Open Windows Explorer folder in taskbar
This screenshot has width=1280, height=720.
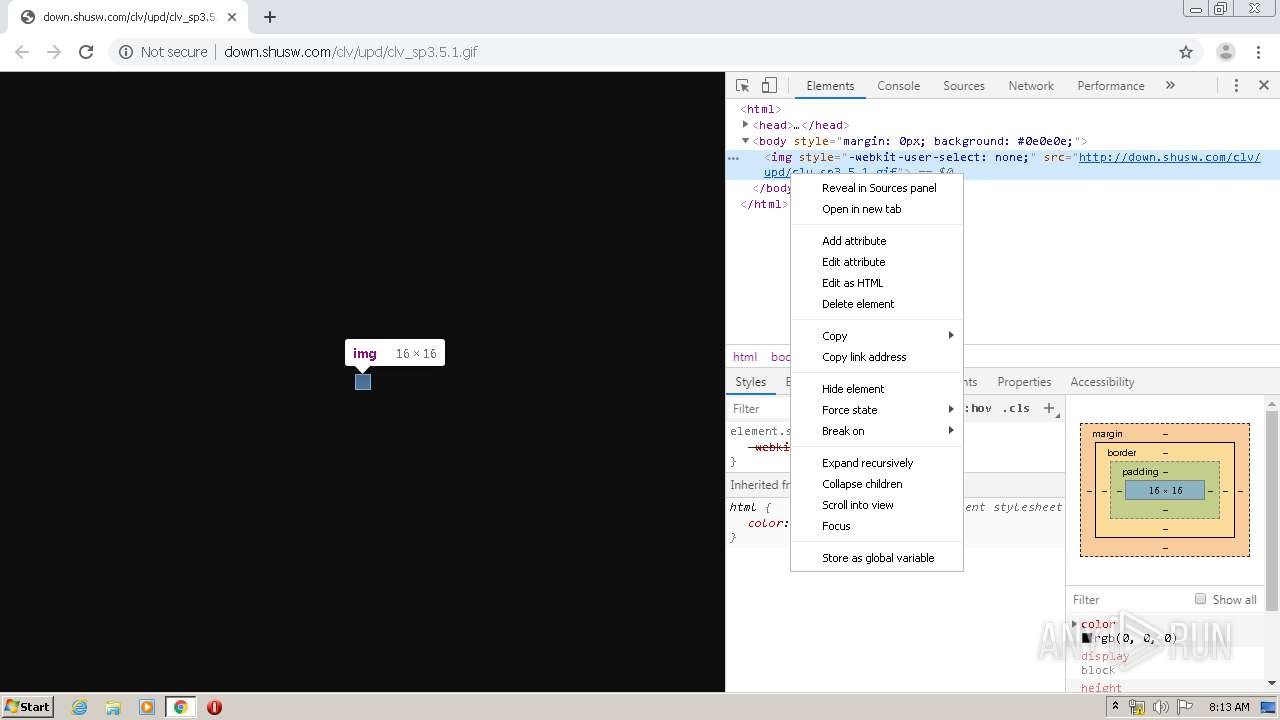[113, 707]
